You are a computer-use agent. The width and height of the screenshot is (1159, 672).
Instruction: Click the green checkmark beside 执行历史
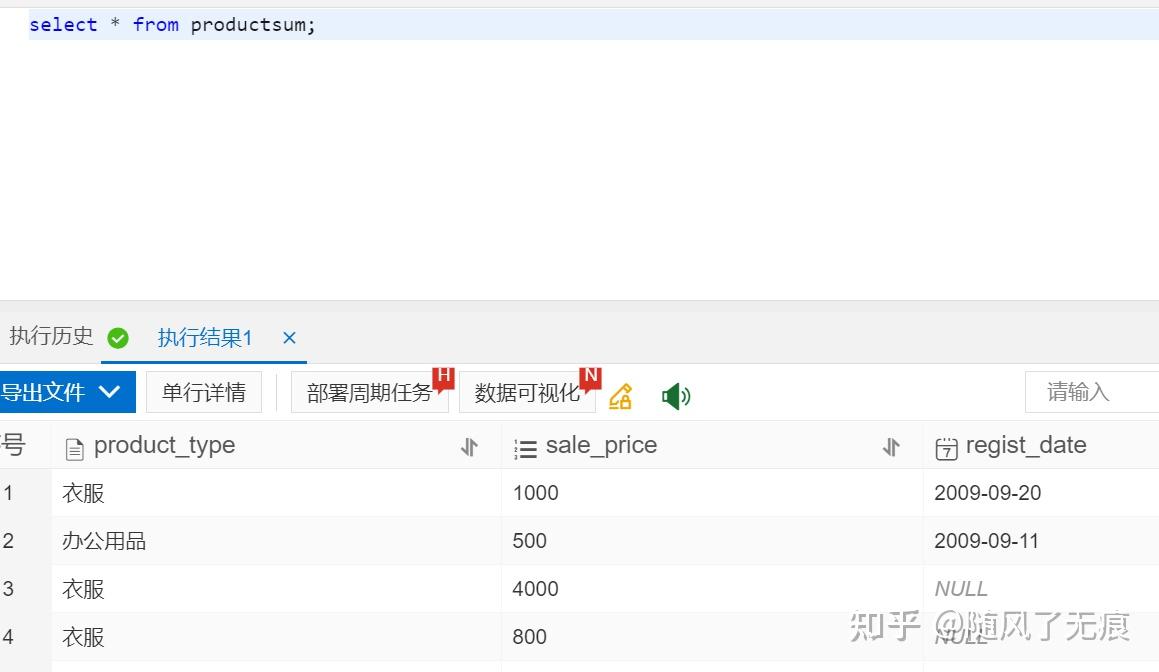click(x=118, y=338)
